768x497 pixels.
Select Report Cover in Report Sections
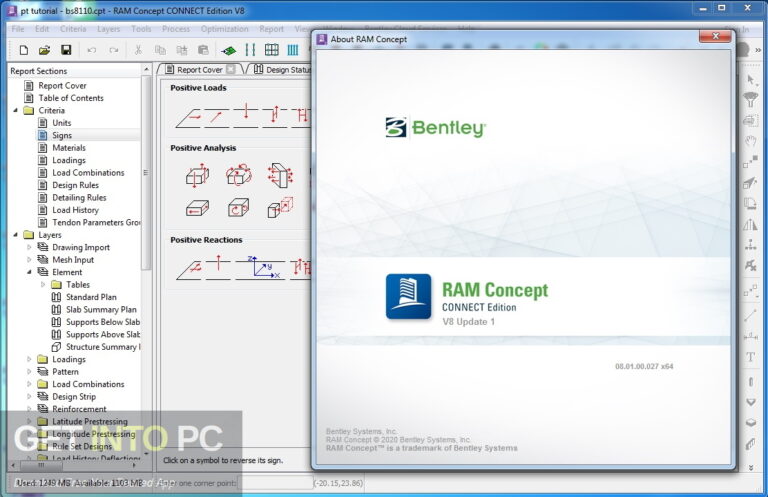tap(62, 85)
